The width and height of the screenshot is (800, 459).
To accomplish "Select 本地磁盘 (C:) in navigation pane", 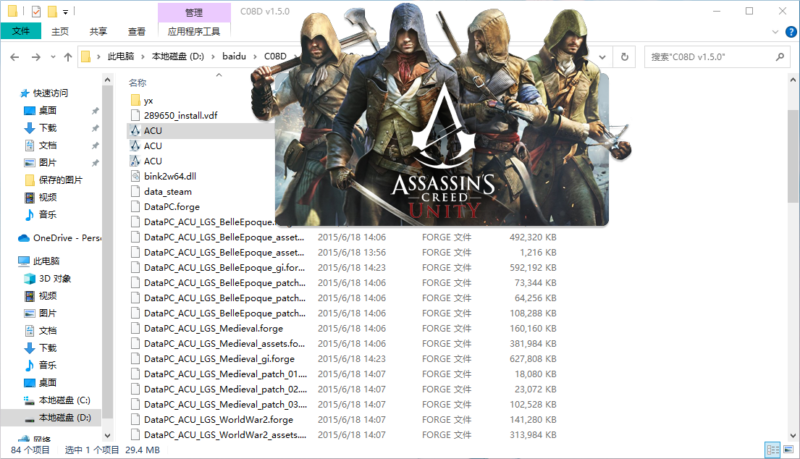I will click(64, 400).
